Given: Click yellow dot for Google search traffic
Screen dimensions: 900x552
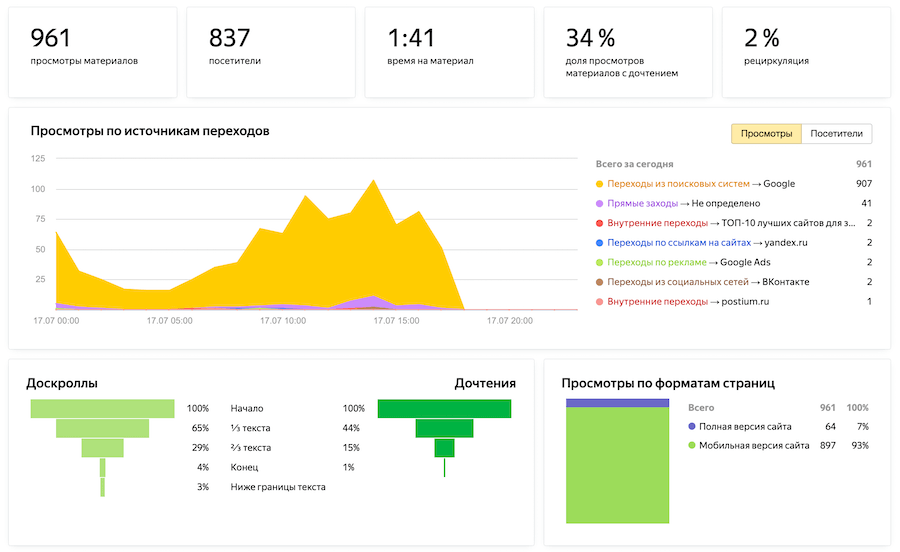Looking at the screenshot, I should [x=599, y=184].
